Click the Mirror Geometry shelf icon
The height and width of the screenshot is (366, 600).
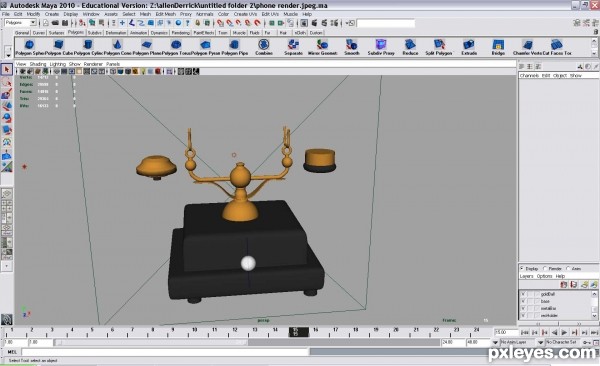coord(323,44)
